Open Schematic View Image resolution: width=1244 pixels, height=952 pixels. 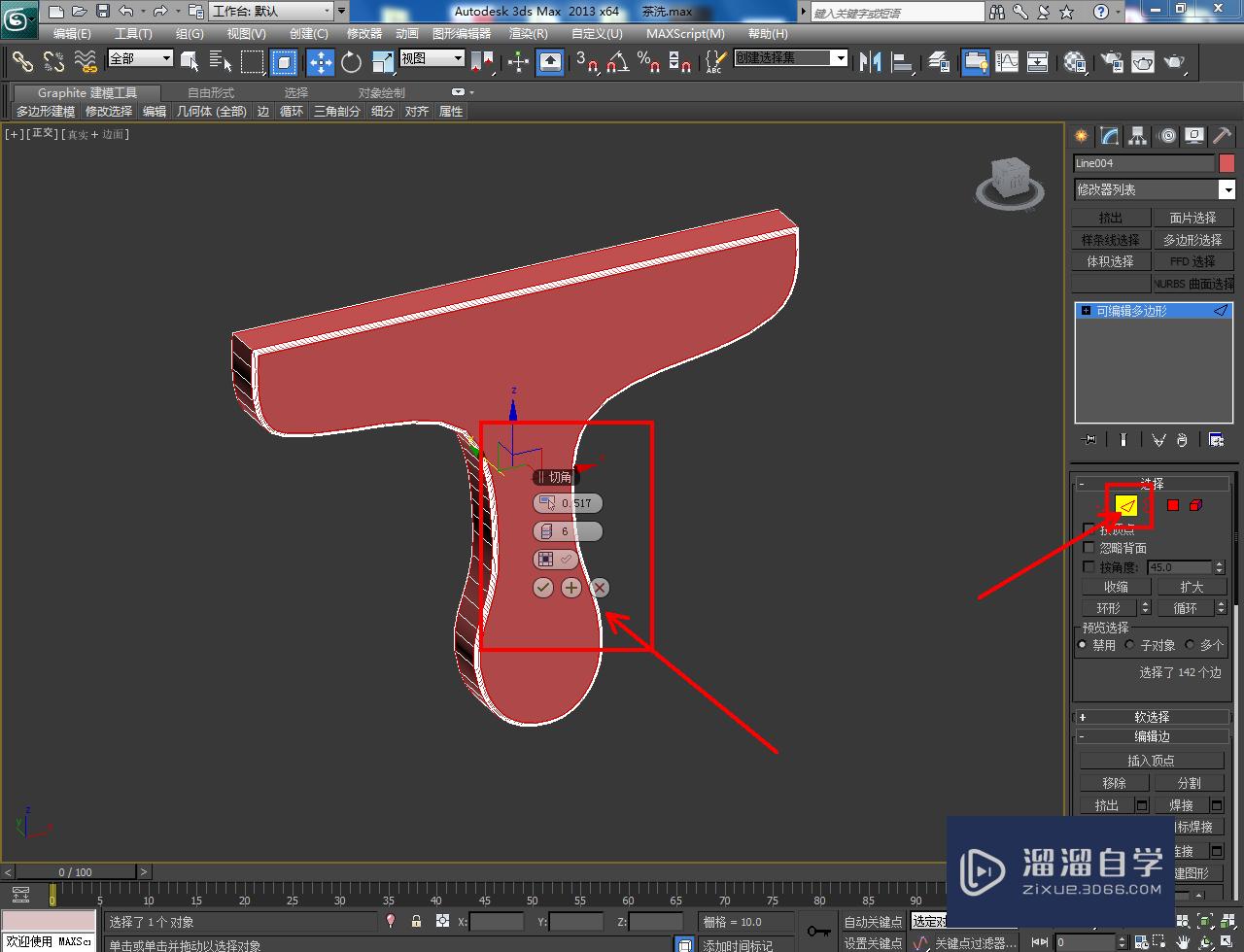[1038, 62]
